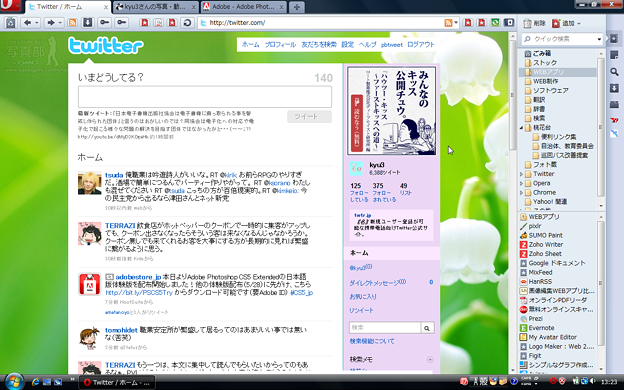Click the Twitter logo

coord(106,45)
